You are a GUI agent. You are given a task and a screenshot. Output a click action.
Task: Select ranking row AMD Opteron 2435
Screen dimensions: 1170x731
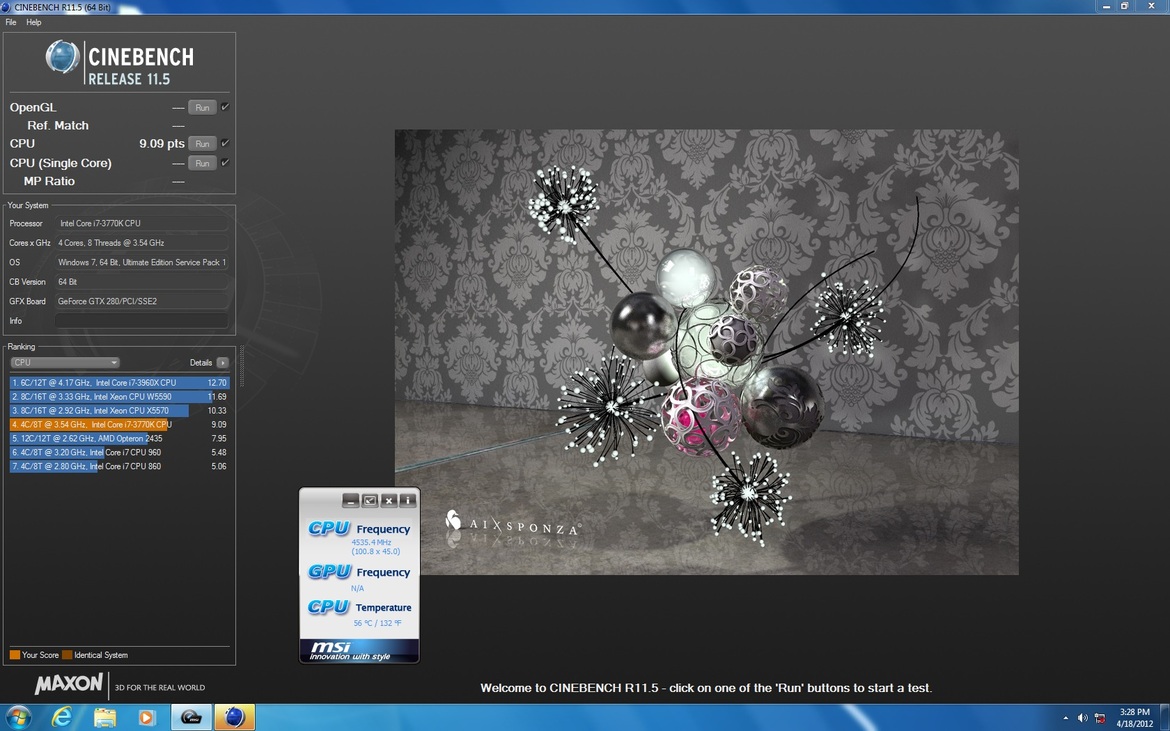[x=119, y=439]
